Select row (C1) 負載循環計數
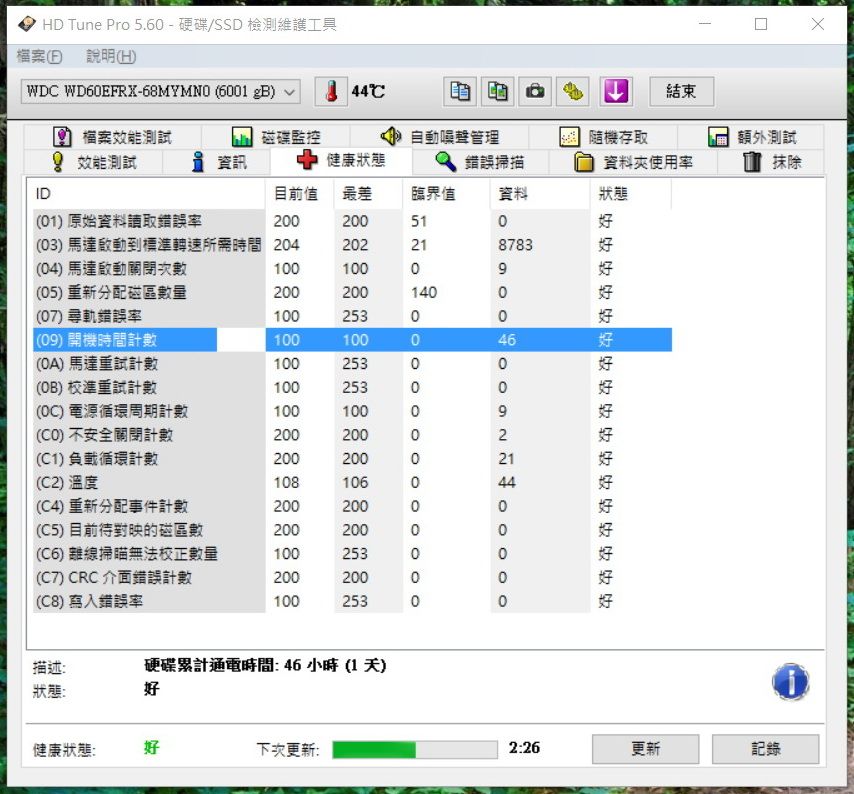 [x=352, y=459]
